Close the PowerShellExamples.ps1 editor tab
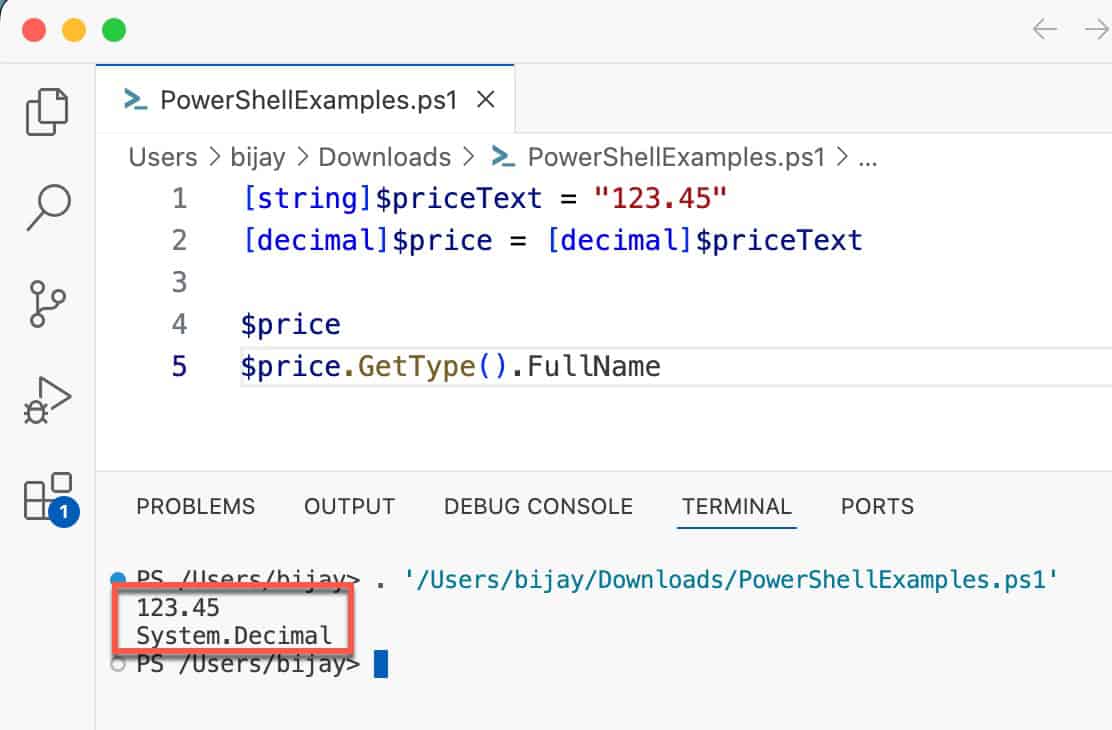Viewport: 1112px width, 730px height. (x=486, y=99)
